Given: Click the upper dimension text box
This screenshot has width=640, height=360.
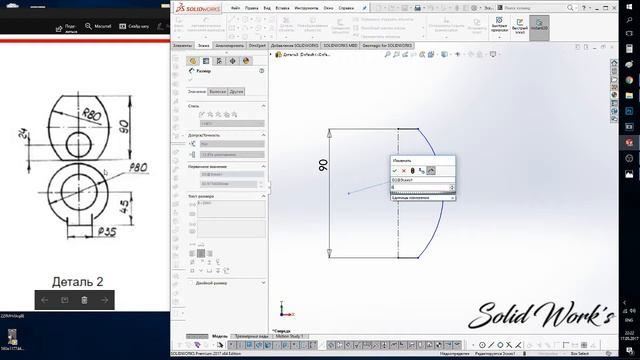Looking at the screenshot, I should tap(231, 209).
